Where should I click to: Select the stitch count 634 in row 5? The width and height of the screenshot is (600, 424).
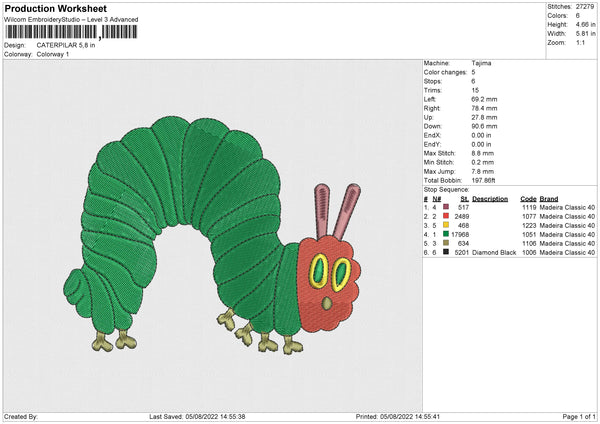pos(463,243)
